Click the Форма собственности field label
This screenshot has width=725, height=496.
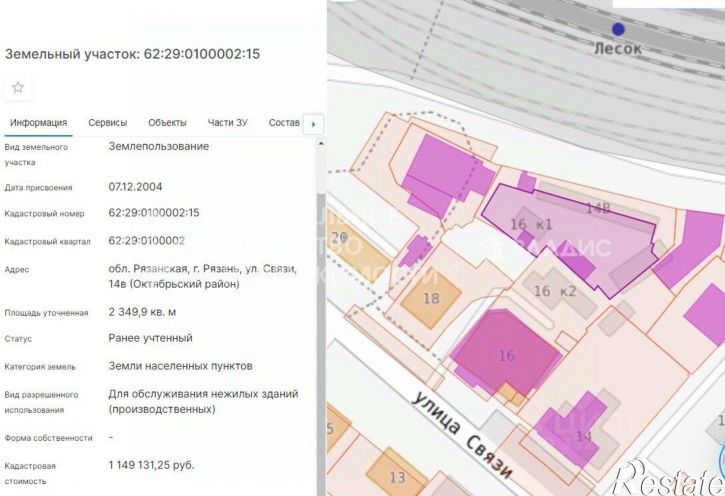click(49, 438)
